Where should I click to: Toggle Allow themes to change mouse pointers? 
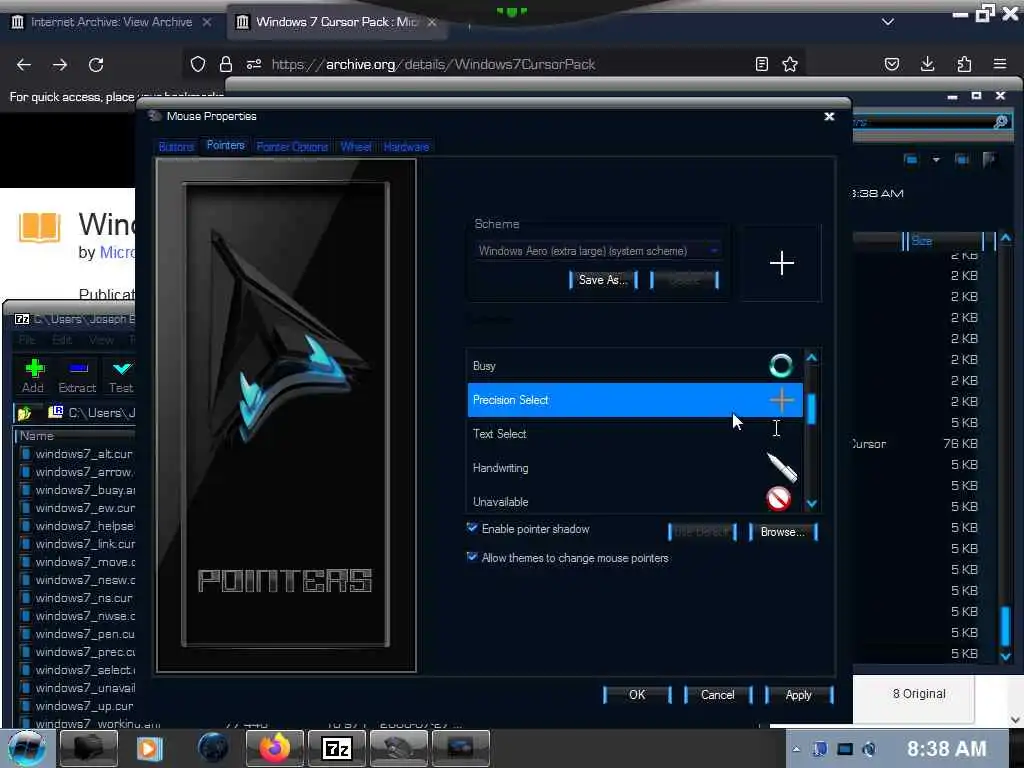472,557
